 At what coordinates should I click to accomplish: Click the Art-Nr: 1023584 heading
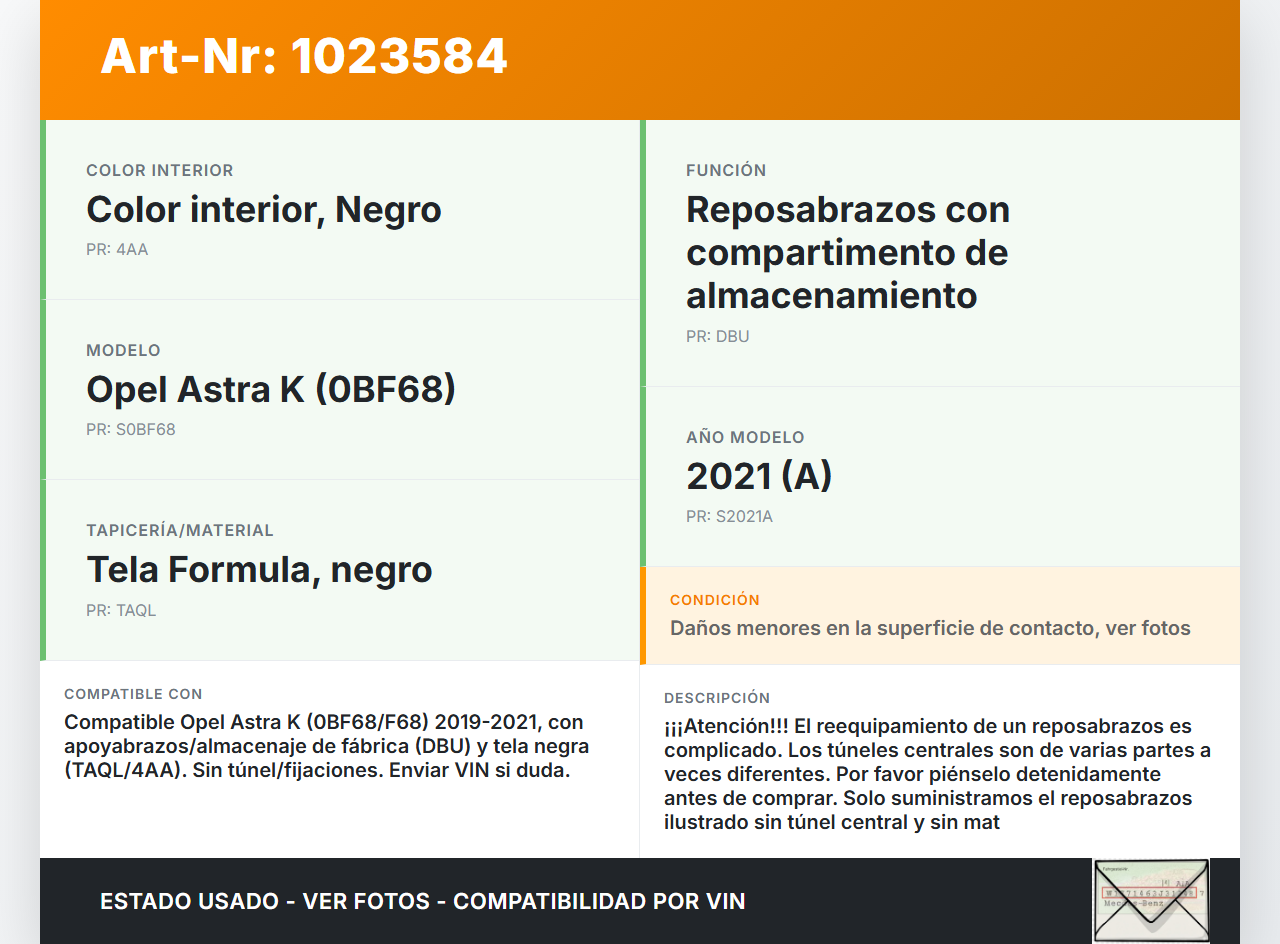click(304, 56)
